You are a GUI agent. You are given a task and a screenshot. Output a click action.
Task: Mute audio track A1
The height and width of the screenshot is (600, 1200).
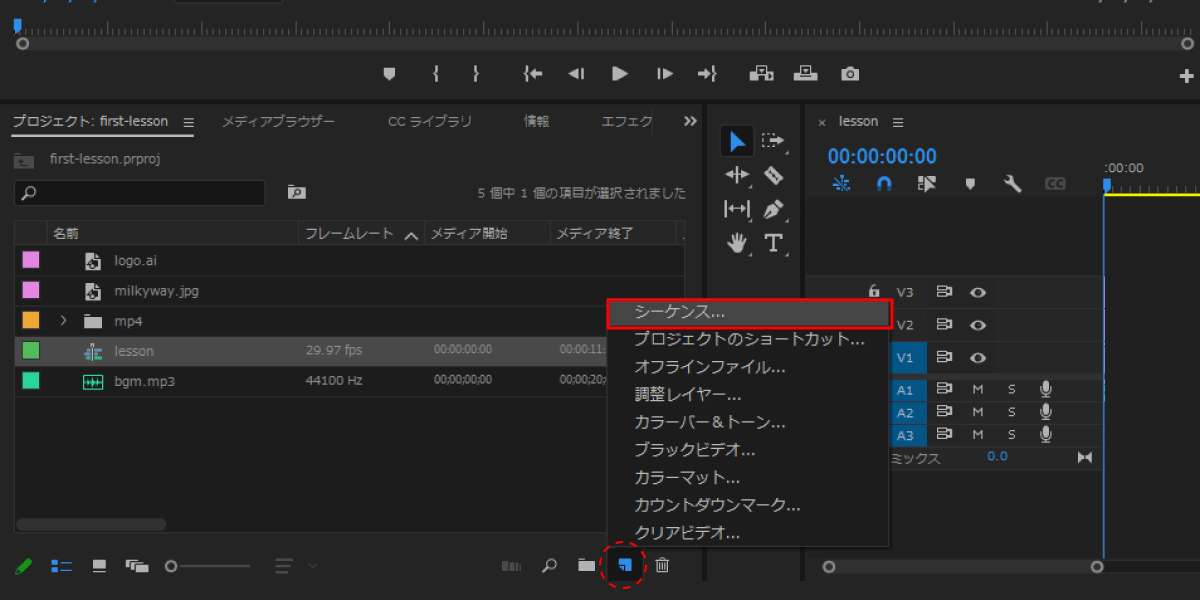coord(978,389)
